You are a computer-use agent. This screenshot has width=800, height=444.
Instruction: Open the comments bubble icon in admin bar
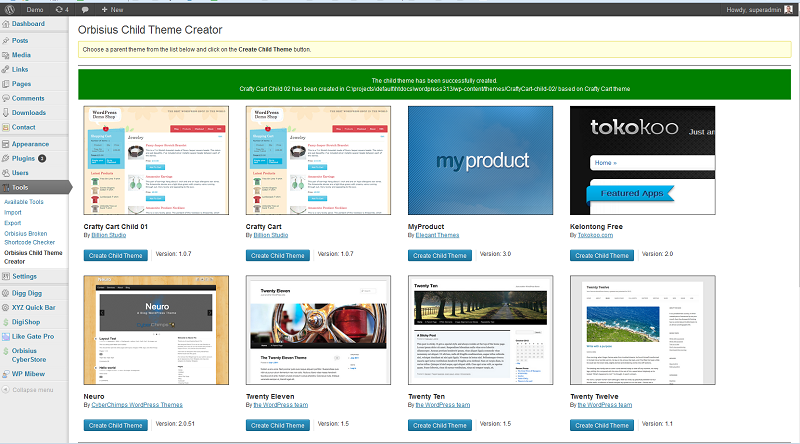click(85, 9)
